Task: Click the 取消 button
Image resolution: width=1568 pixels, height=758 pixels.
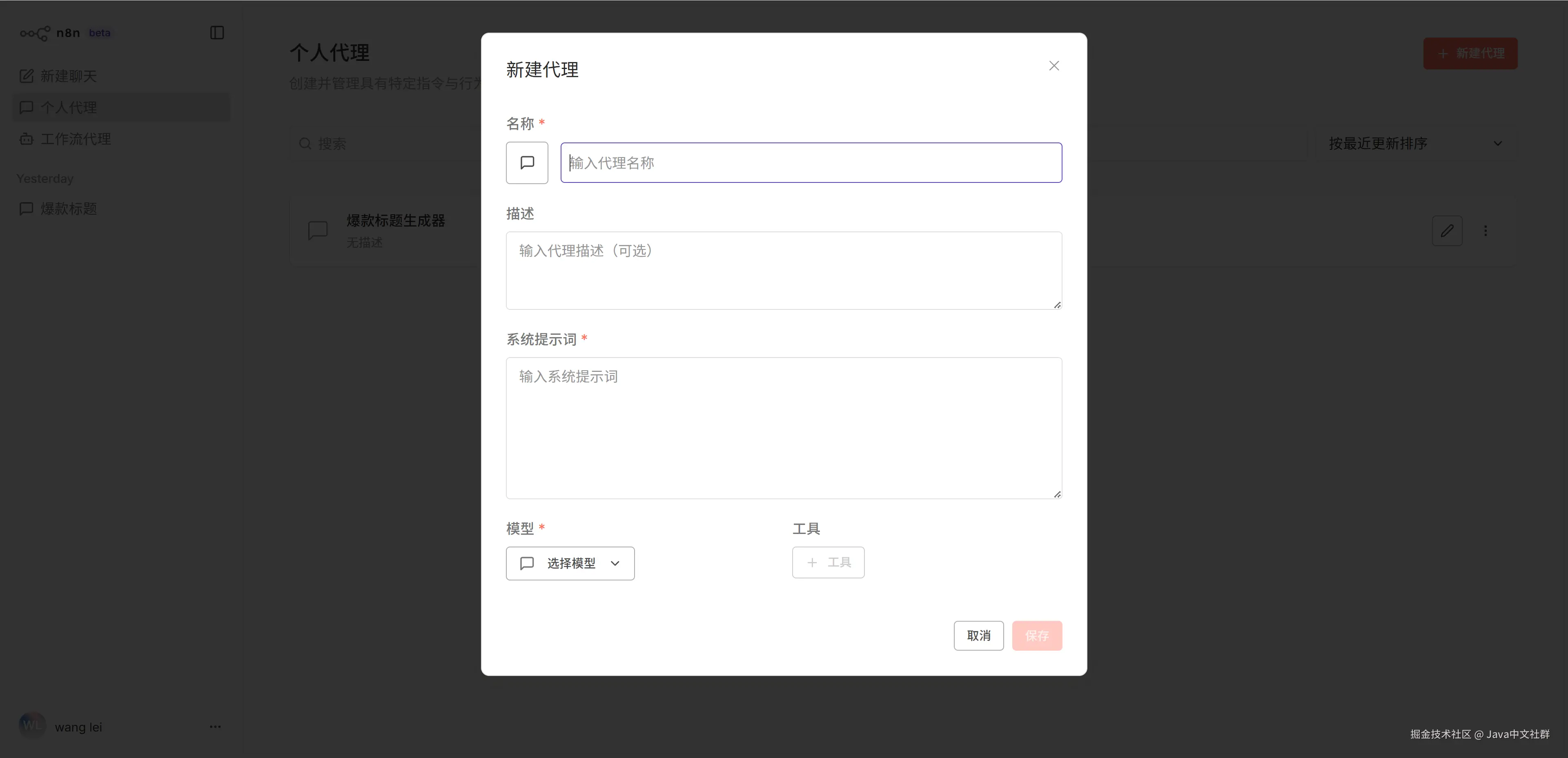Action: 978,636
